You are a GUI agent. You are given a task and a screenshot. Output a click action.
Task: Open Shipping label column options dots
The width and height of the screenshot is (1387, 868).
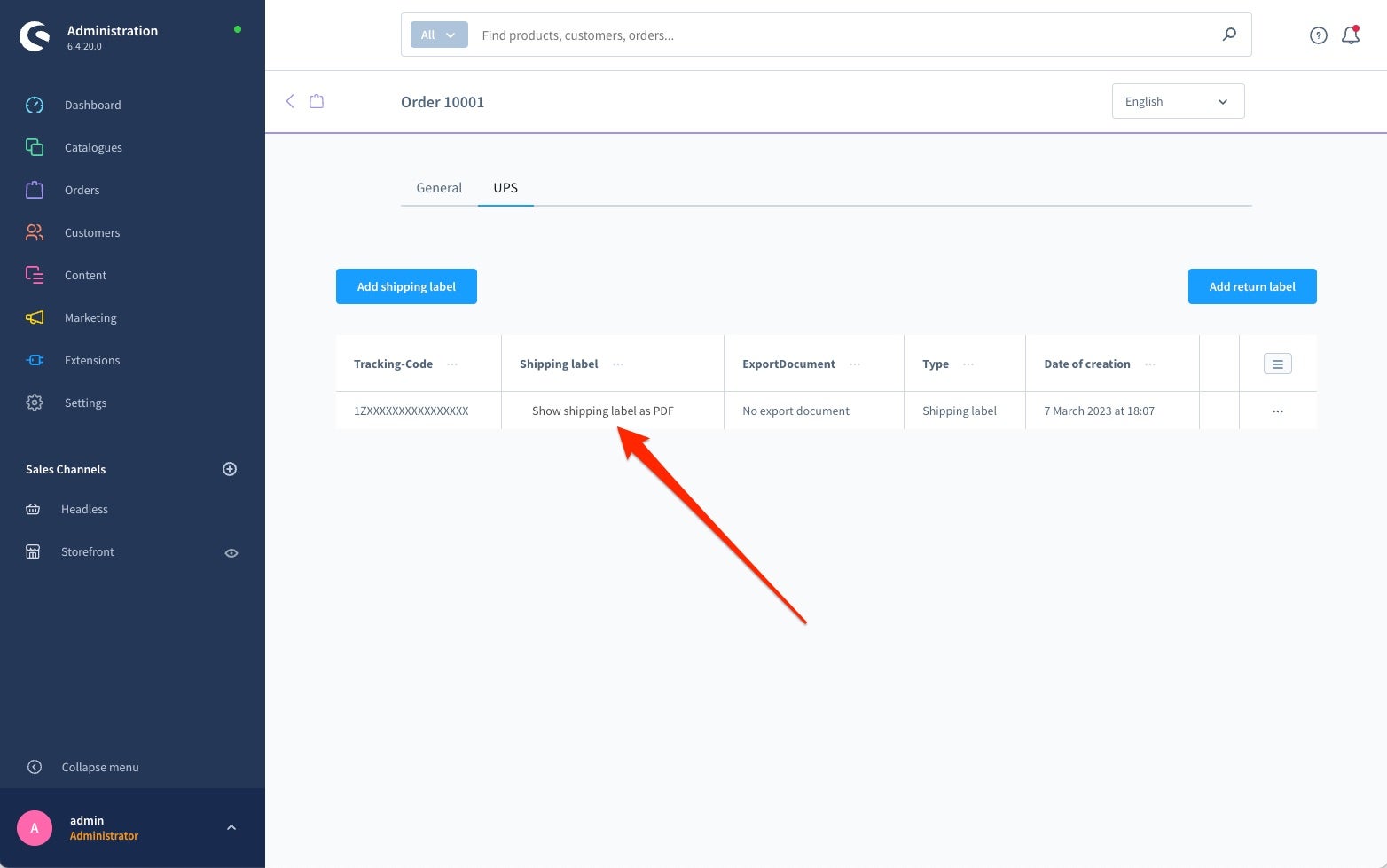point(618,364)
